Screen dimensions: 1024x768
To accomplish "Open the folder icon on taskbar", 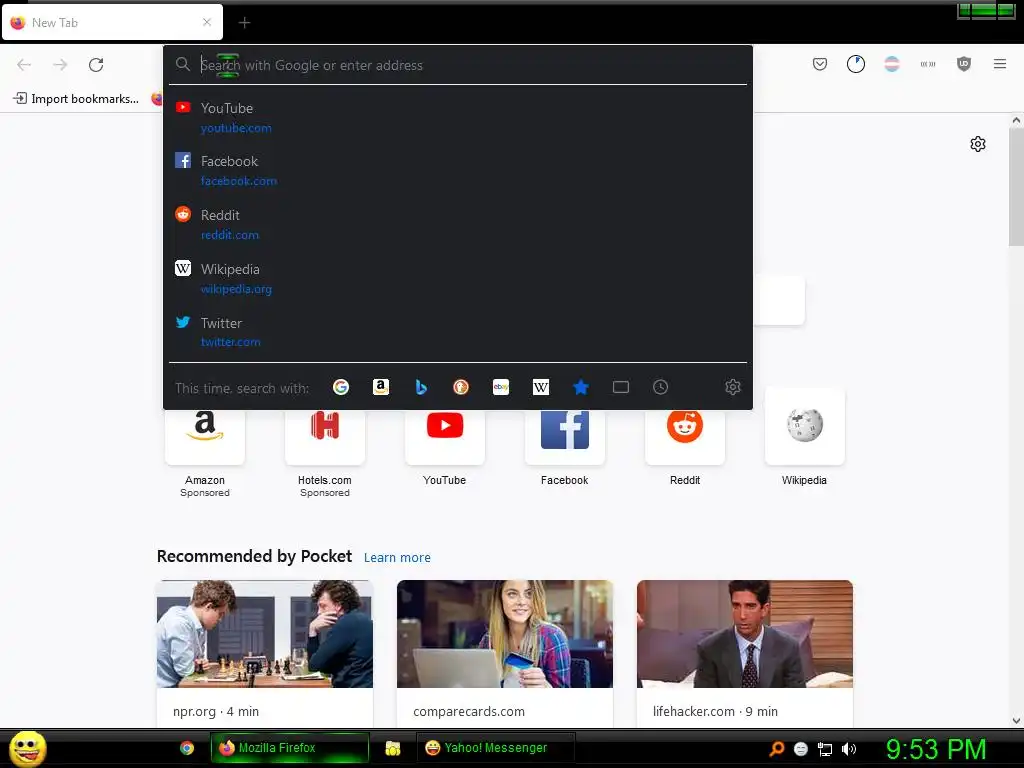I will [392, 748].
